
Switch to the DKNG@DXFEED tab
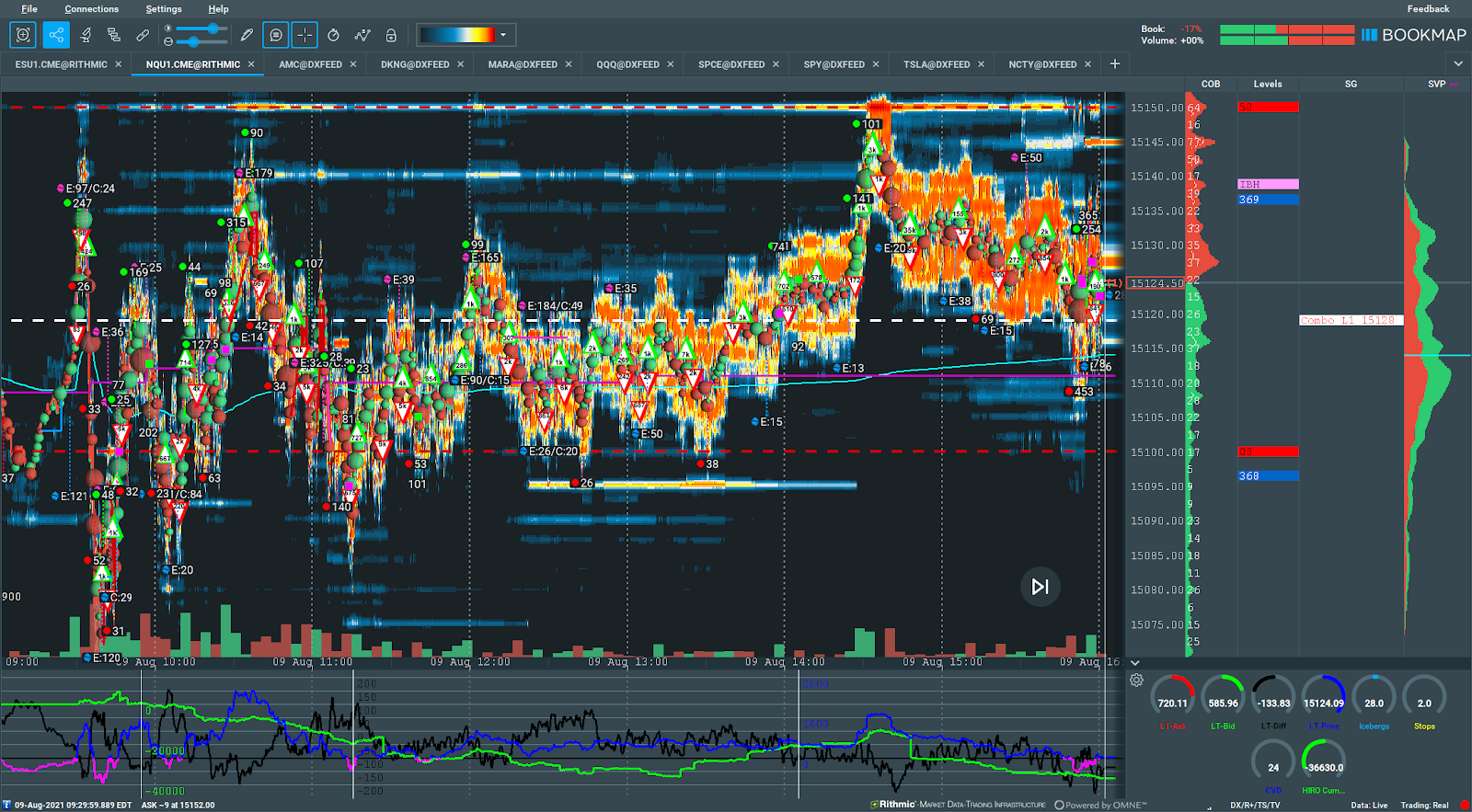point(415,64)
